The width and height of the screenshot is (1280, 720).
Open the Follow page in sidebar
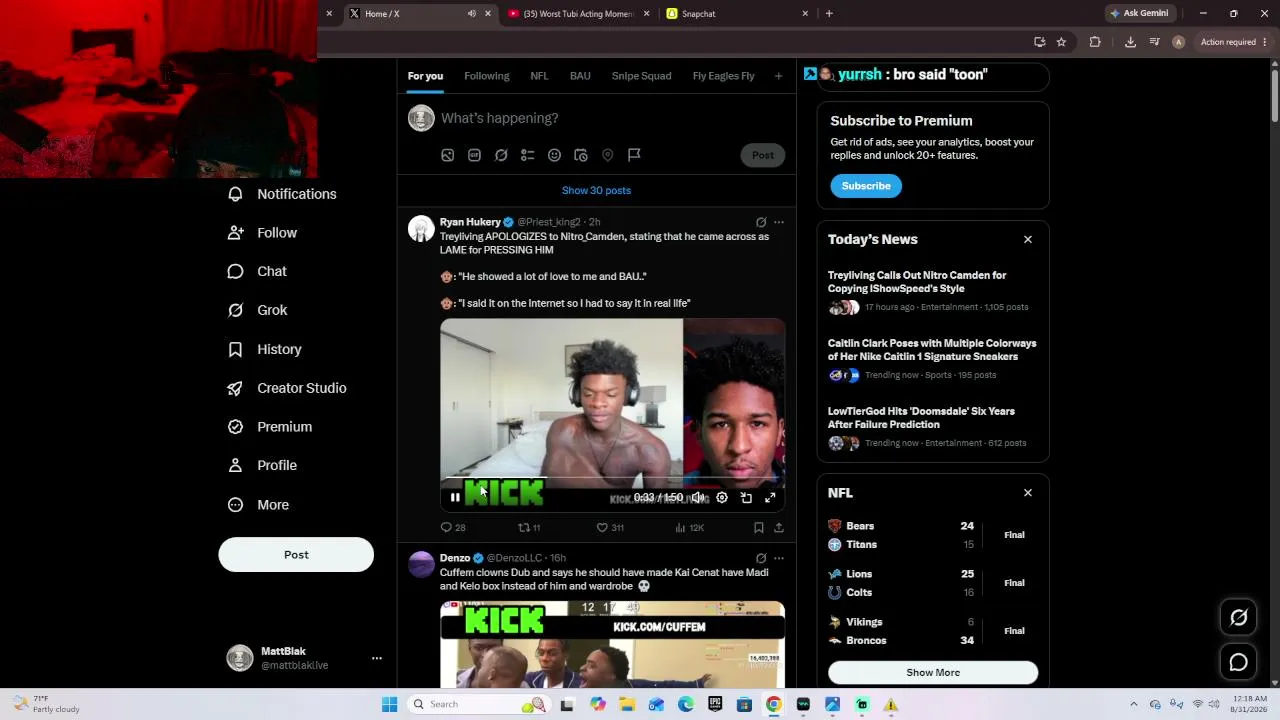(x=263, y=233)
